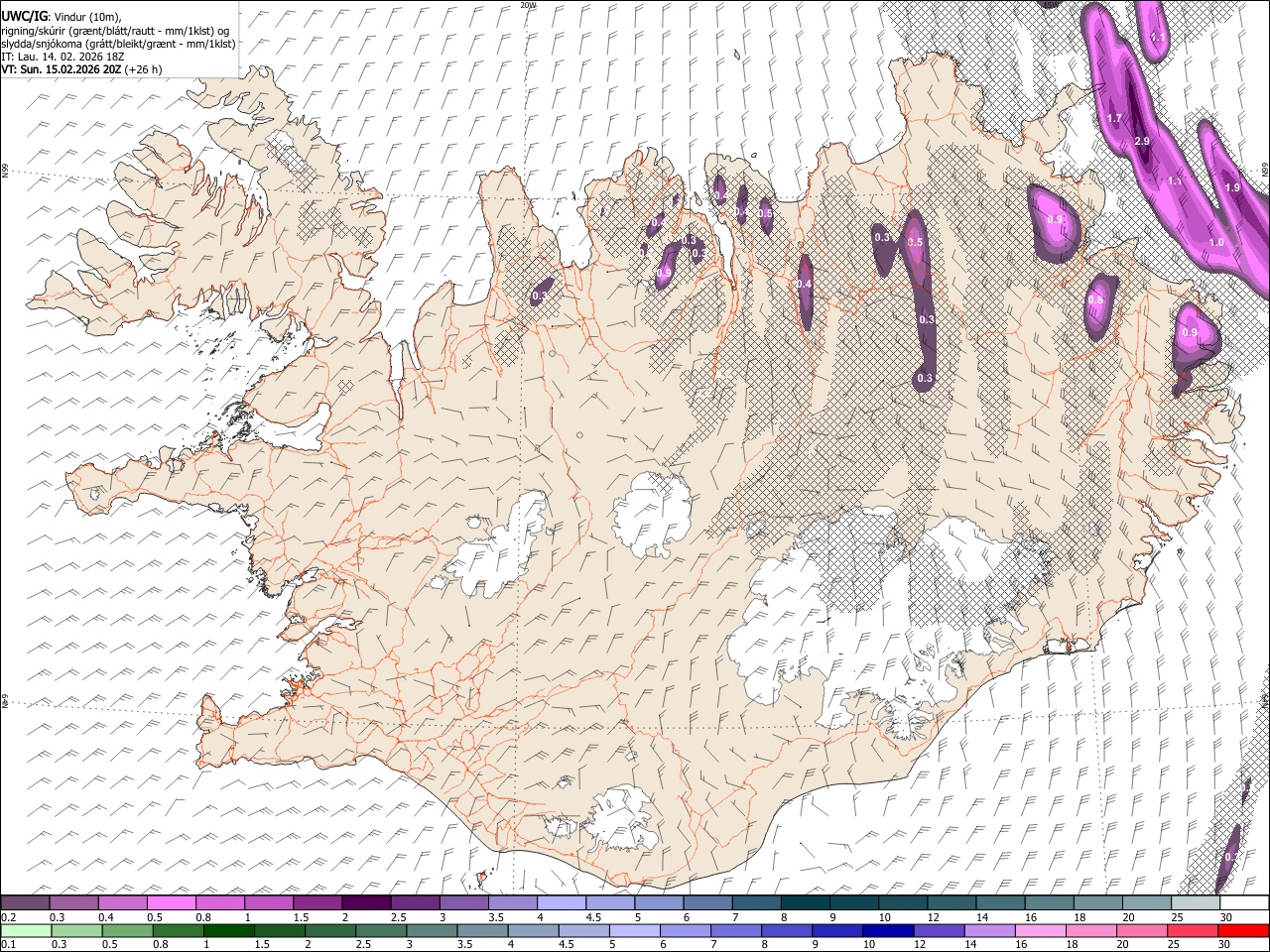Click the '1.9' snowfall value near right edge
Viewport: 1270px width, 952px height.
click(1232, 187)
